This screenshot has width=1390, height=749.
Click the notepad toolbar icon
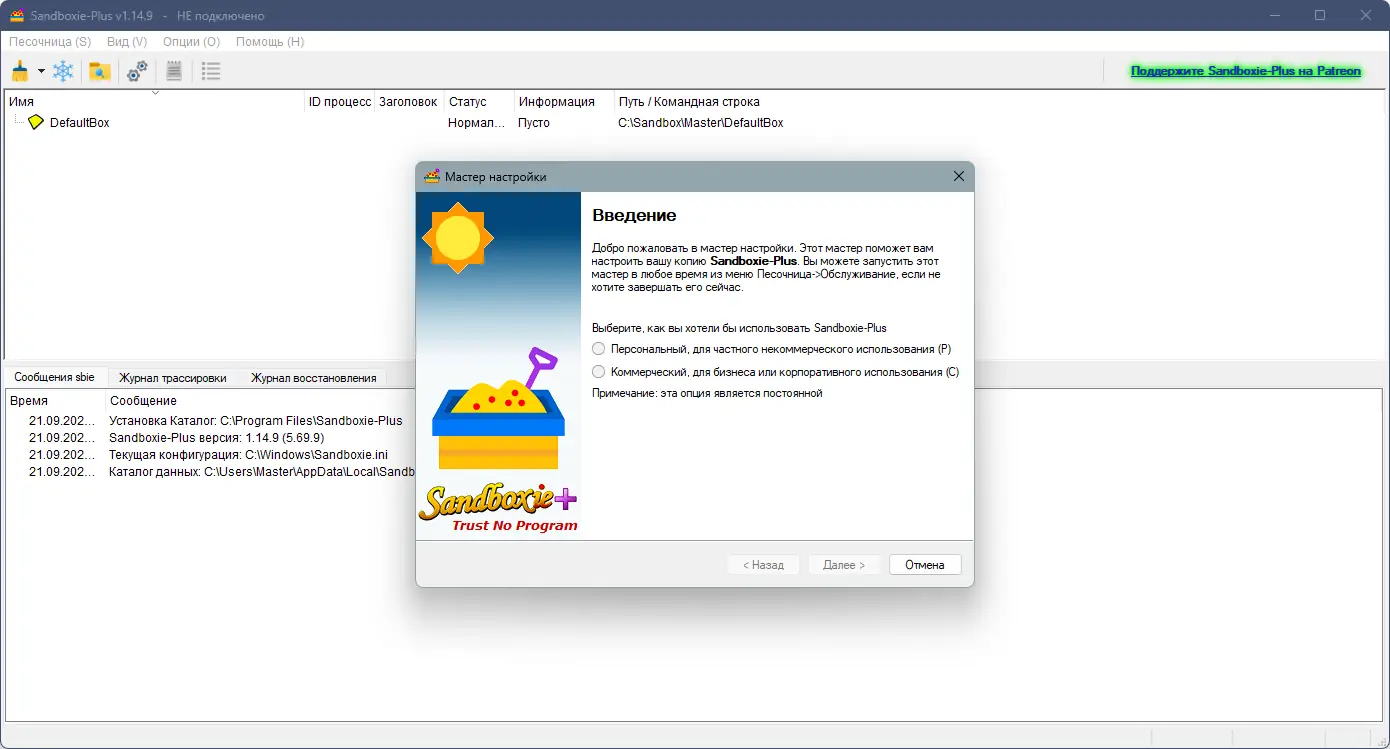click(174, 71)
